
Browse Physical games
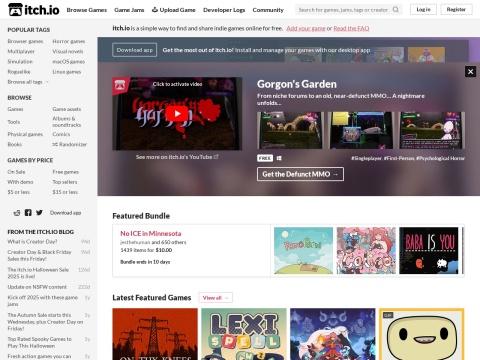pos(25,134)
